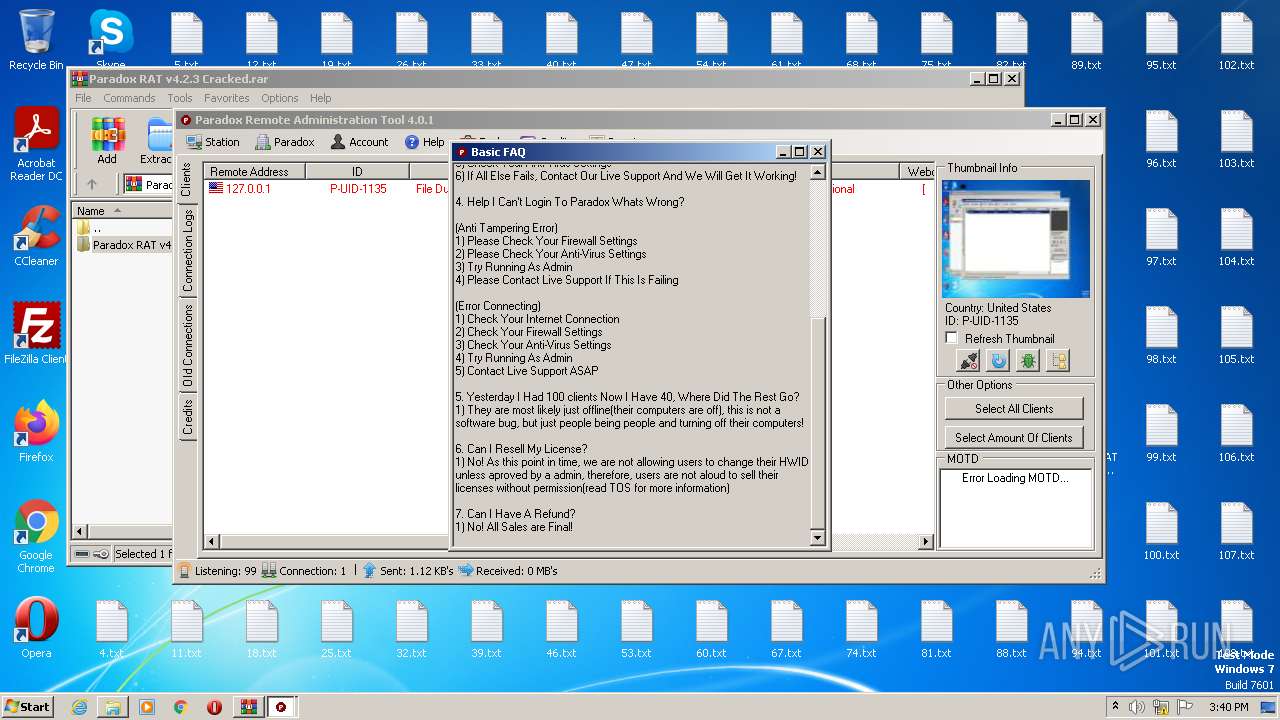Click the Opera taskbar icon
This screenshot has width=1280, height=720.
[214, 707]
